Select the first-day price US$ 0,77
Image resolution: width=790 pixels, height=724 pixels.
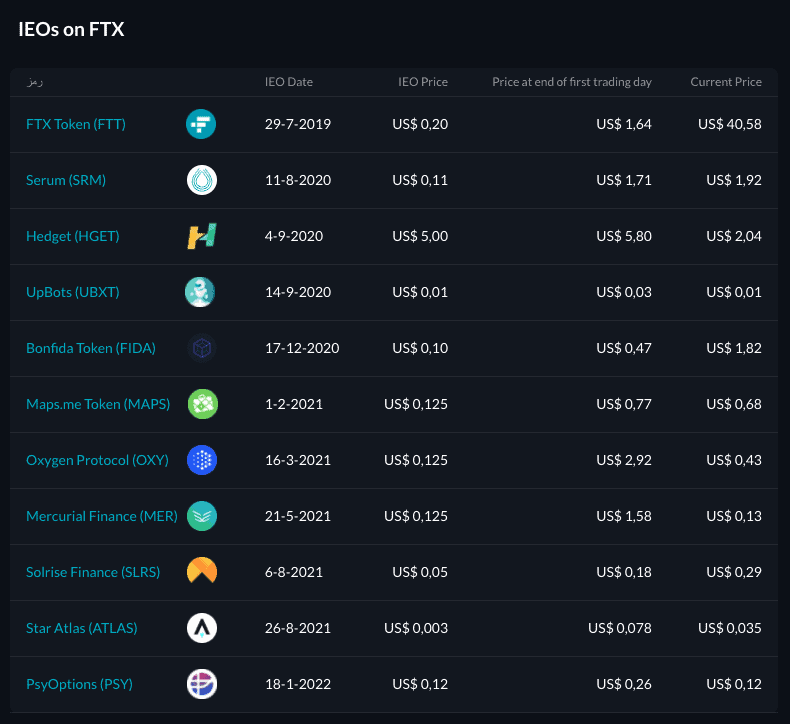pos(624,404)
